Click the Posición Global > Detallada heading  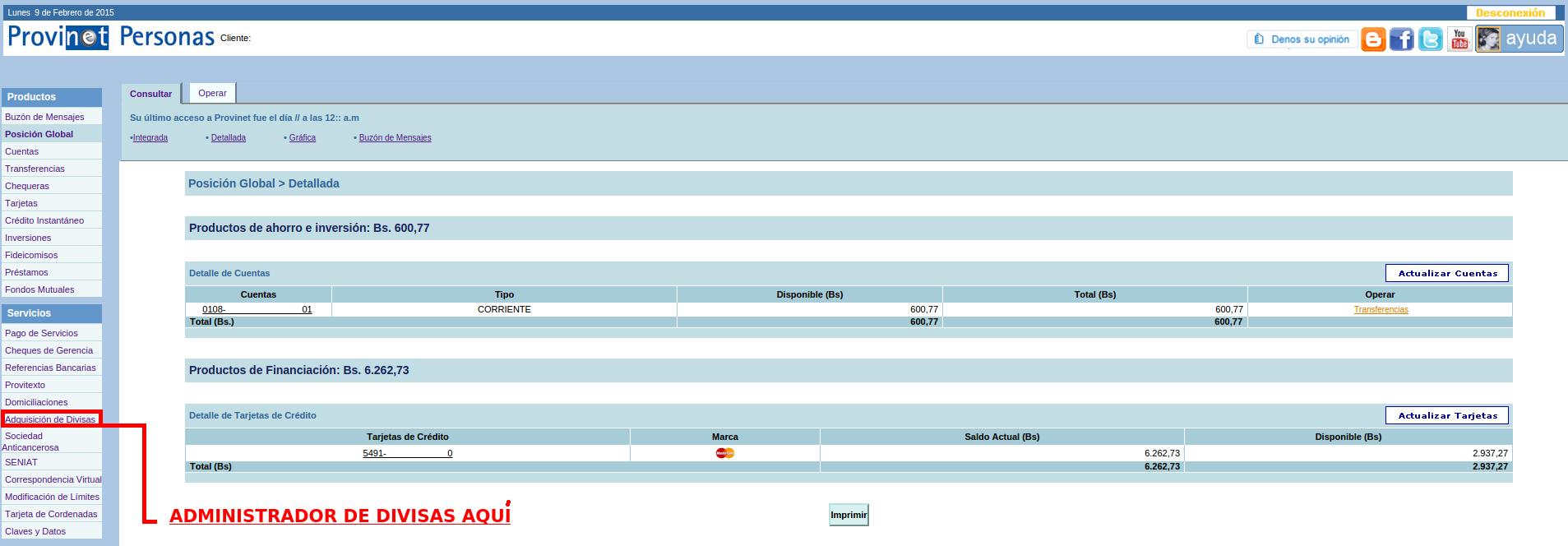[264, 183]
